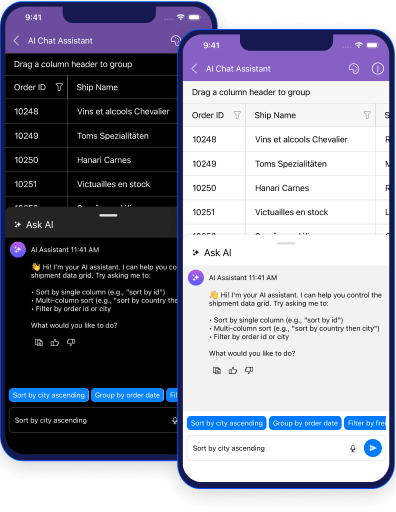Viewport: 396px width, 512px height.
Task: Go back with light phone's back arrow
Action: tap(195, 69)
